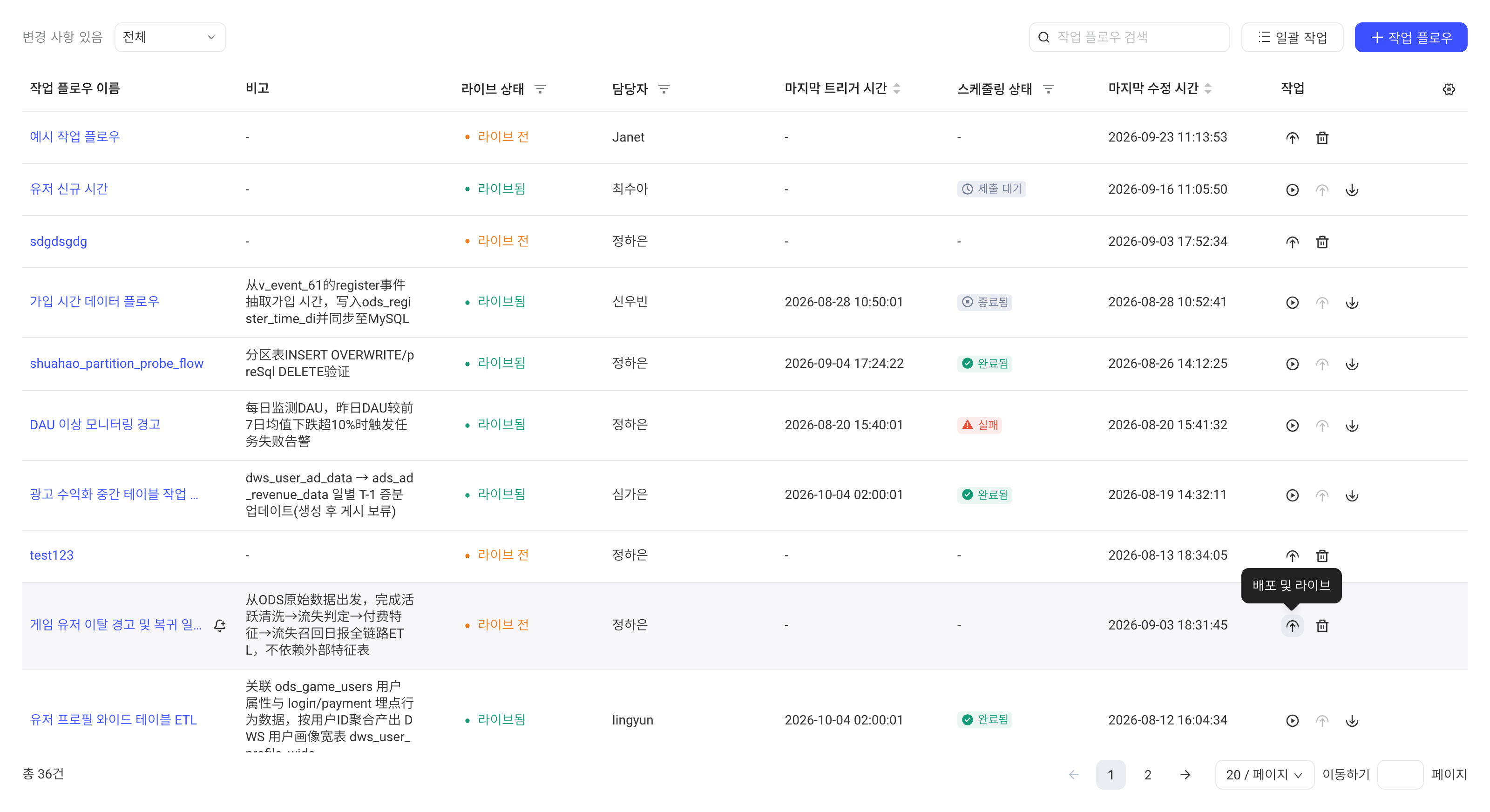The height and width of the screenshot is (812, 1490).
Task: Open the 유저 프로필 와이드 테이블 ETL link
Action: [113, 720]
